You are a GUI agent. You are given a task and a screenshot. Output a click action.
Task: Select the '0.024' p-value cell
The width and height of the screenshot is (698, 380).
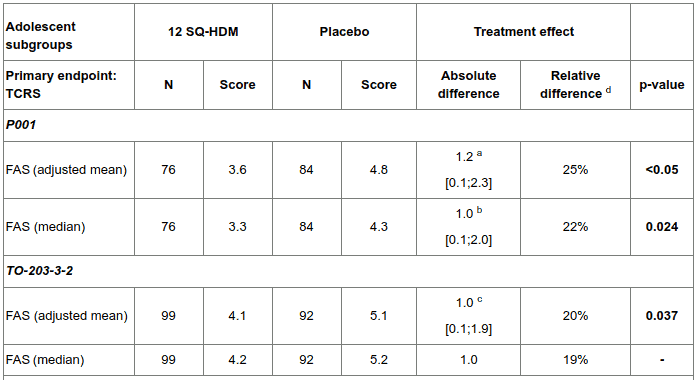(661, 227)
